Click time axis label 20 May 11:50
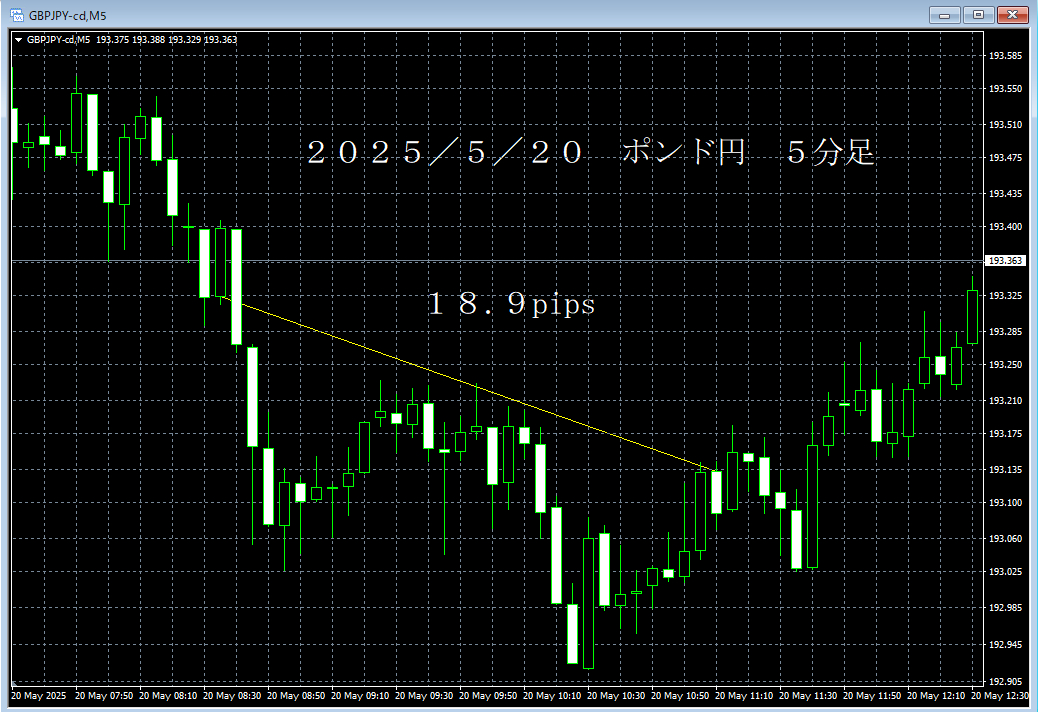This screenshot has width=1038, height=712. click(872, 695)
